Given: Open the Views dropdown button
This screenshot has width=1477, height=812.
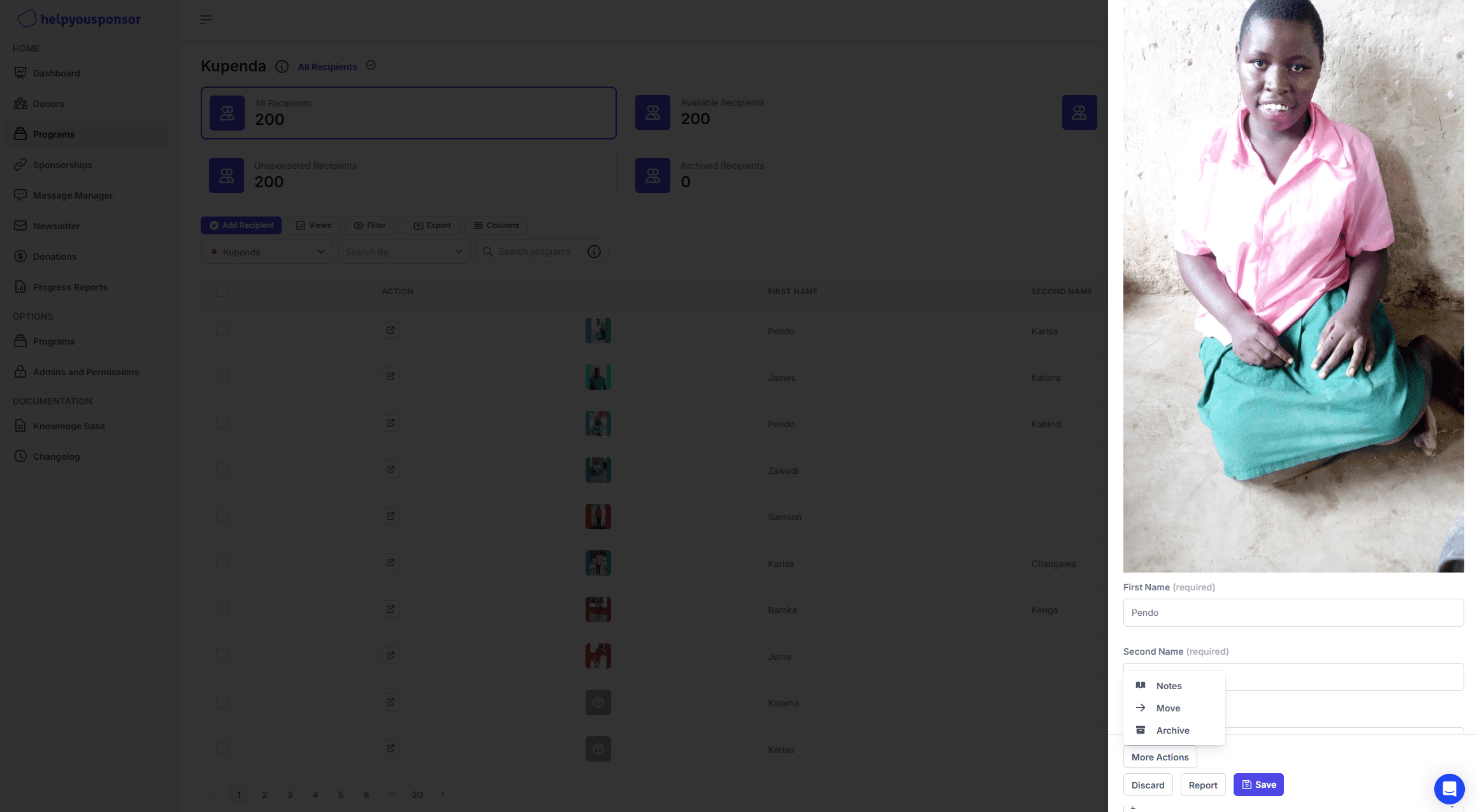Looking at the screenshot, I should [x=313, y=225].
